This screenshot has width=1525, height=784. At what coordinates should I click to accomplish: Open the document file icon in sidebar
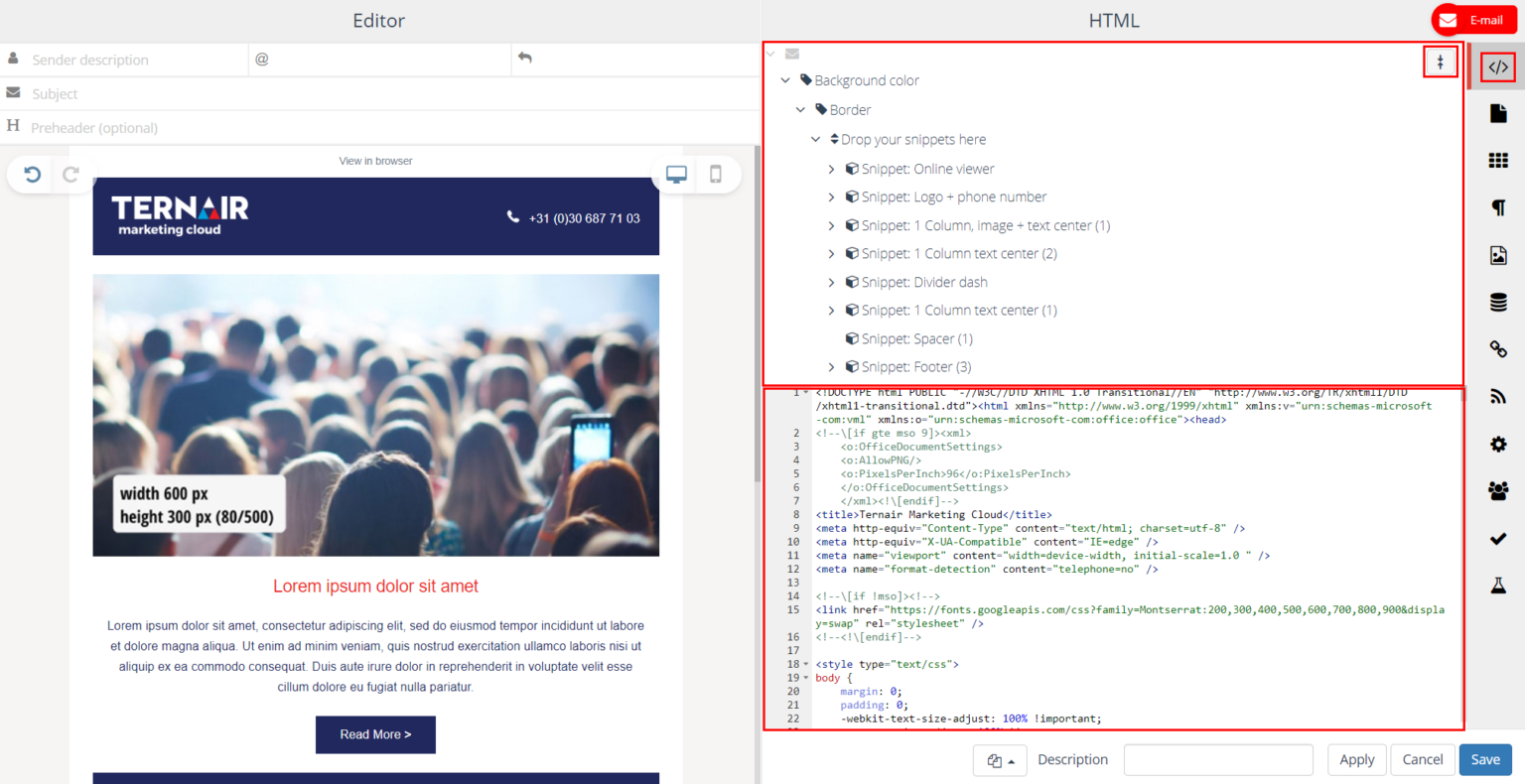1498,114
